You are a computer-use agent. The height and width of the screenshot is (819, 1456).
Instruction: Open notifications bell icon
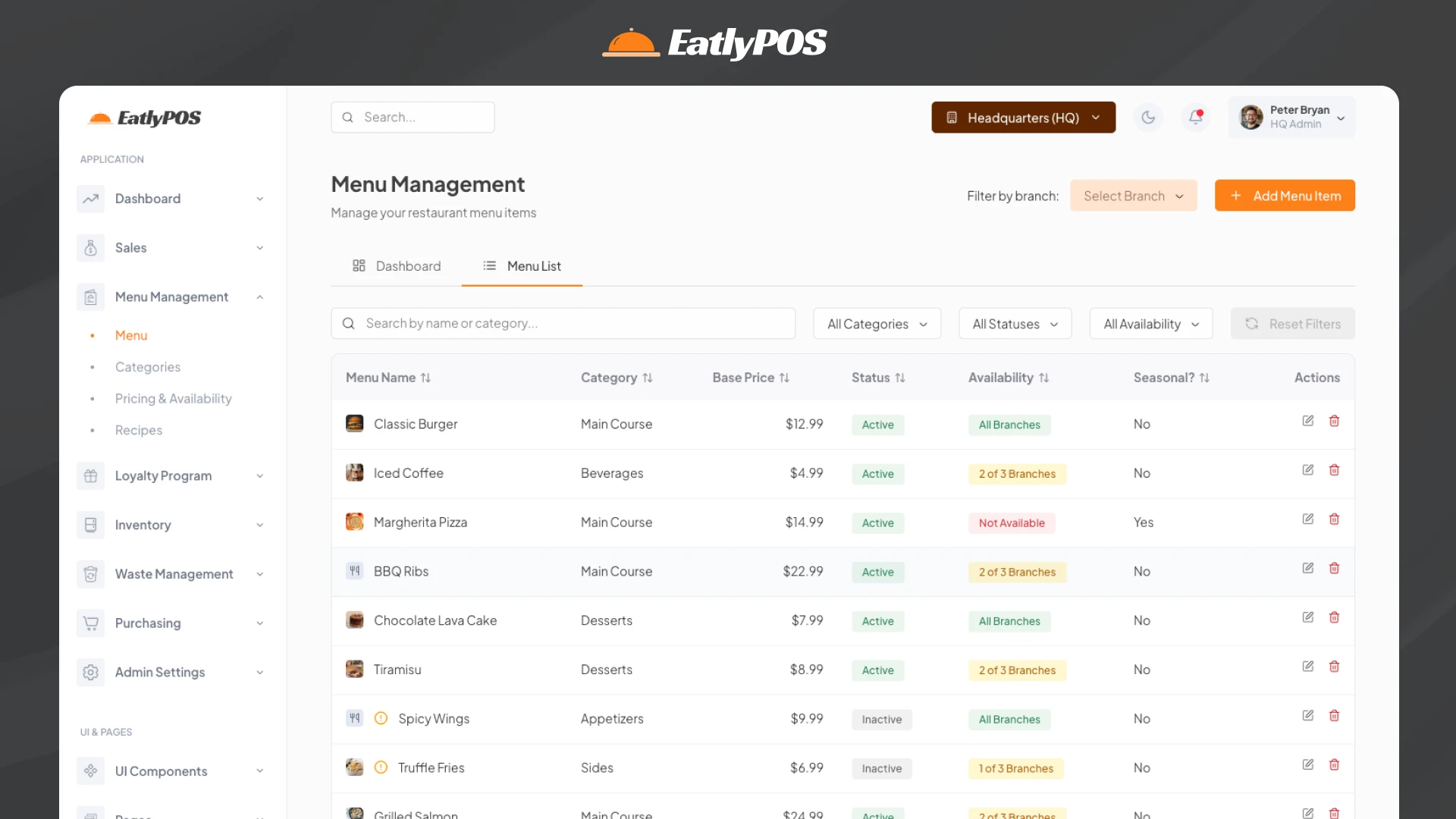[x=1196, y=118]
